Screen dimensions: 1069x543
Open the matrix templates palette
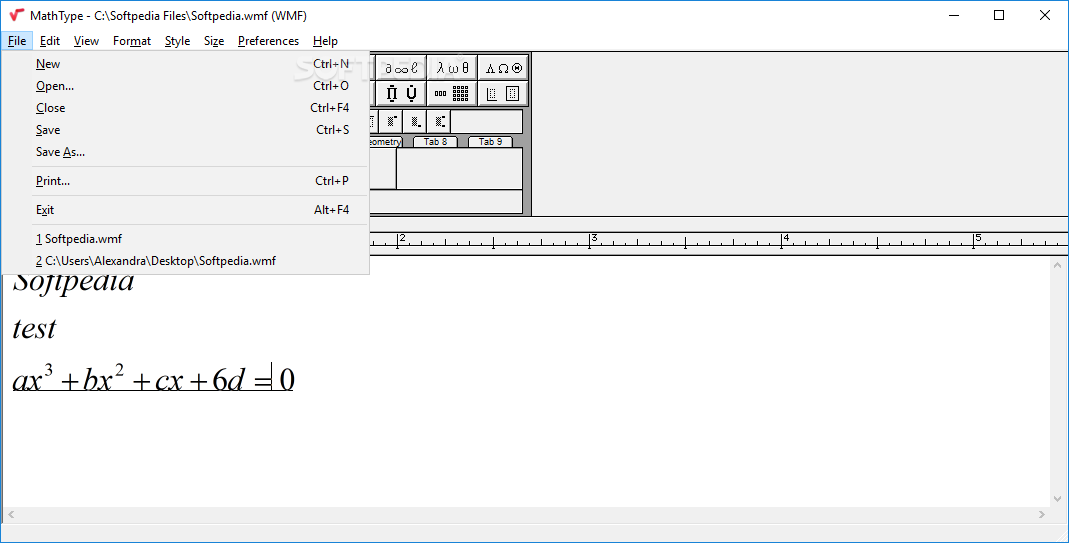[x=452, y=93]
